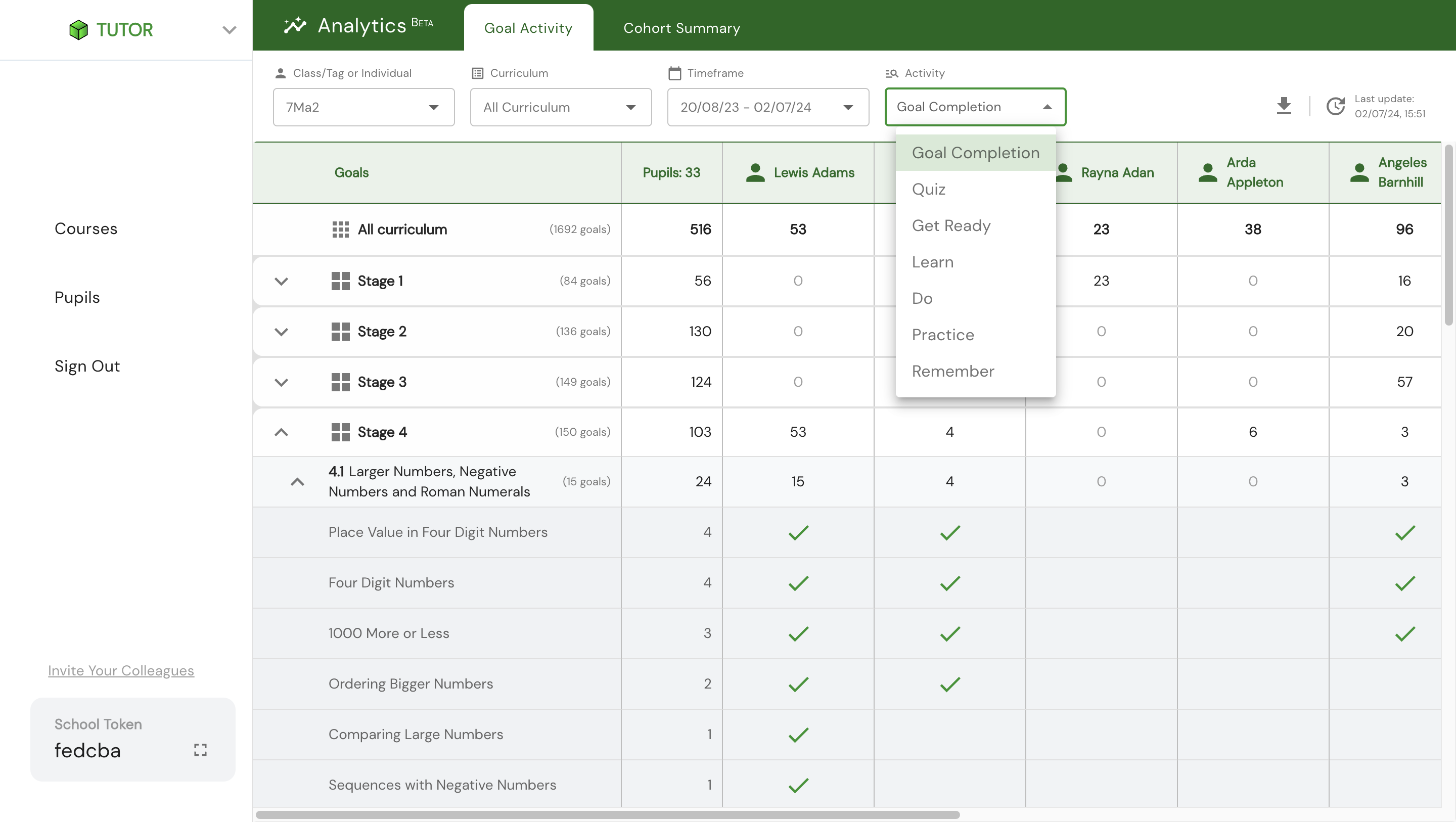Click the horizontal scrollbar at table bottom
Viewport: 1456px width, 822px height.
608,814
